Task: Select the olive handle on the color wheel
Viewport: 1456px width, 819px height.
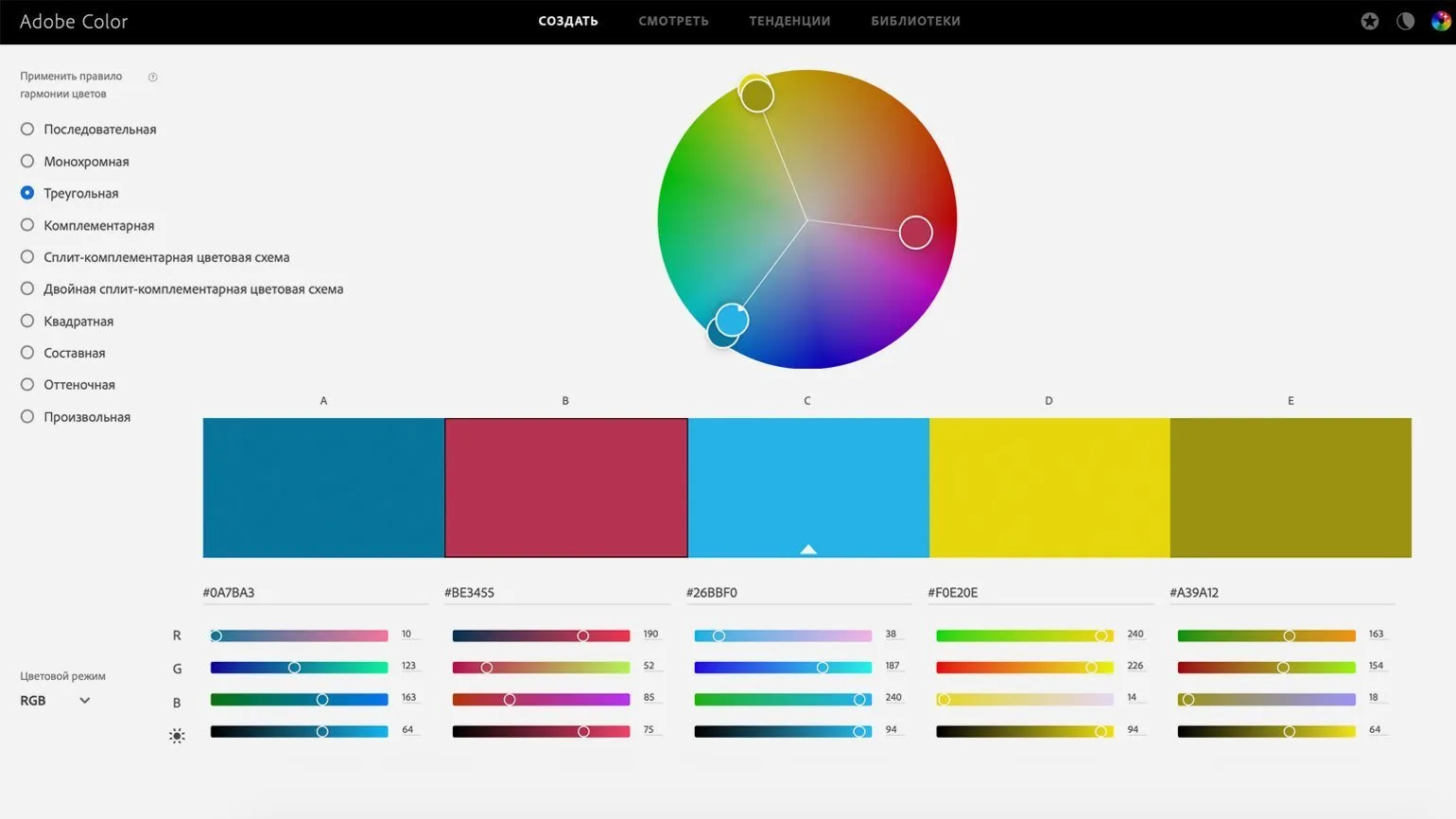Action: [x=757, y=96]
